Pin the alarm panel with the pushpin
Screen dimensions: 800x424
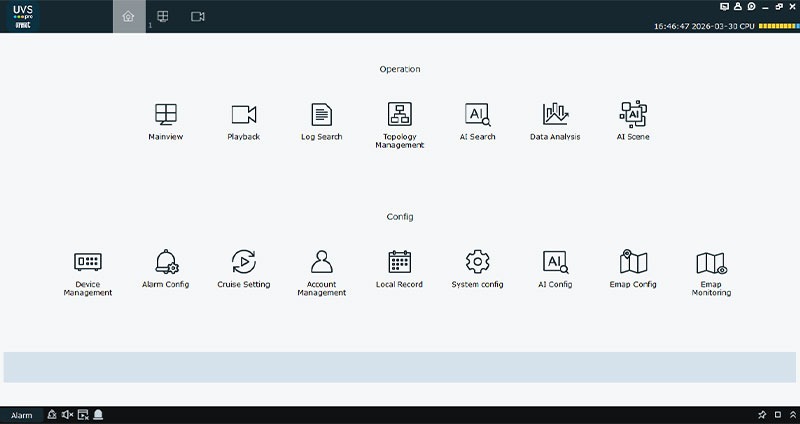(x=762, y=415)
